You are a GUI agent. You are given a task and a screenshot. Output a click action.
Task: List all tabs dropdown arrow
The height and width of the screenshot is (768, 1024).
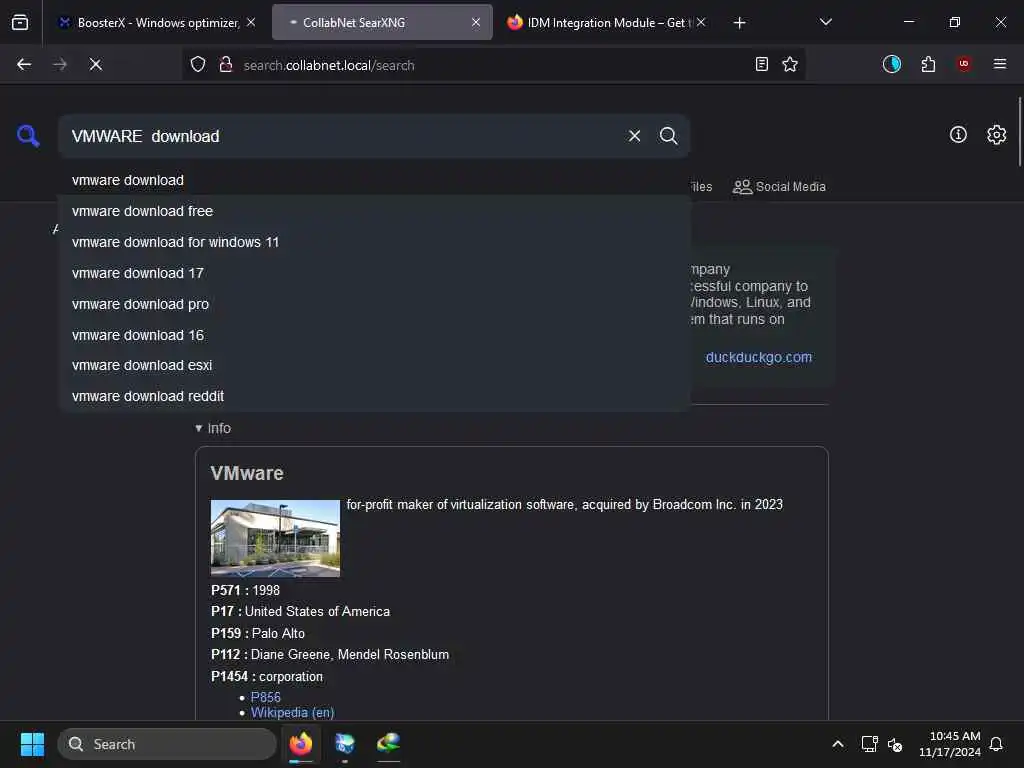click(825, 22)
